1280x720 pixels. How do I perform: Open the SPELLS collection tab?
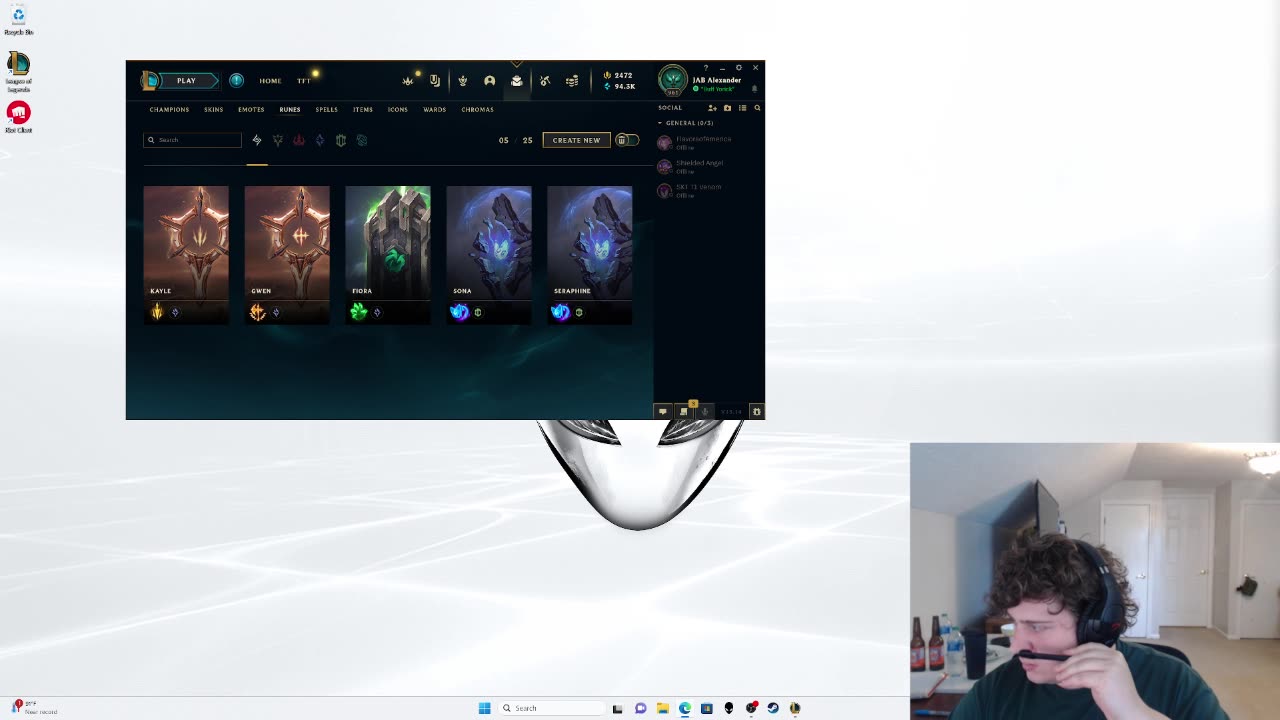click(x=327, y=109)
